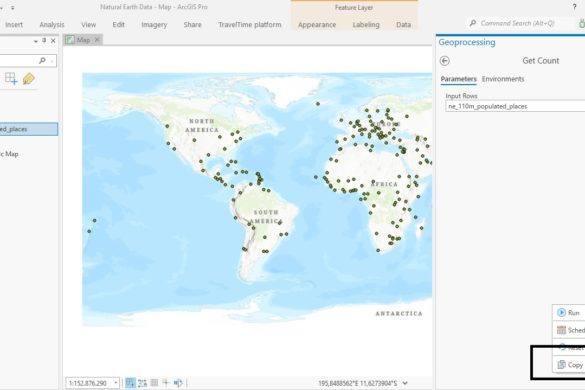Switch to Feature Layer Appearance tab
585x390 pixels.
coord(317,25)
